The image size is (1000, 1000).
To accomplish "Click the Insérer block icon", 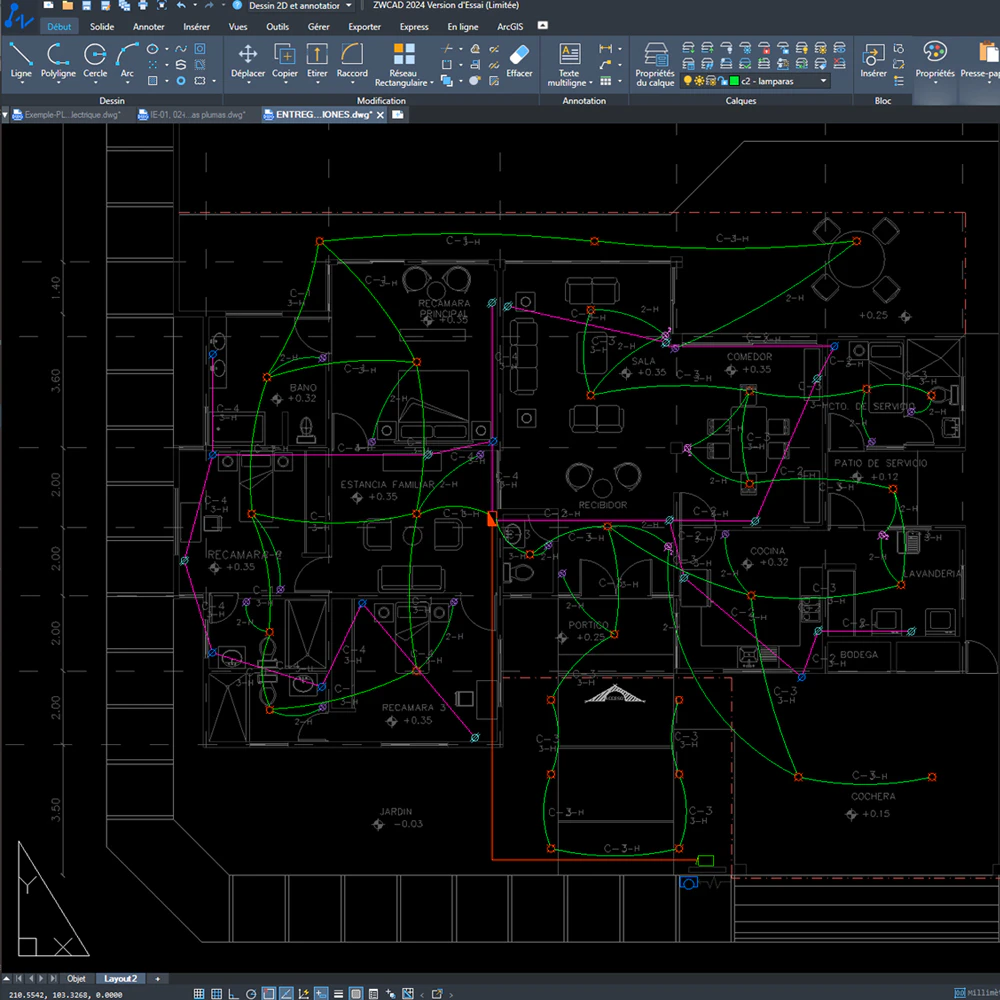I will coord(873,61).
